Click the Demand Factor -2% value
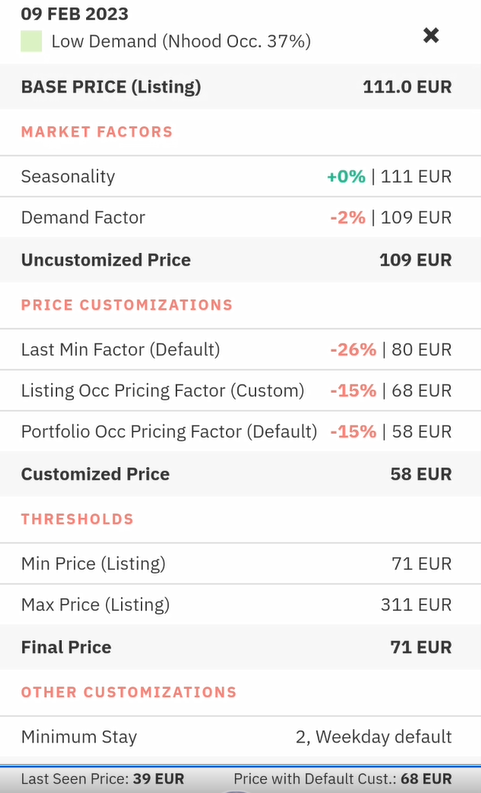Viewport: 481px width, 793px height. (x=348, y=217)
